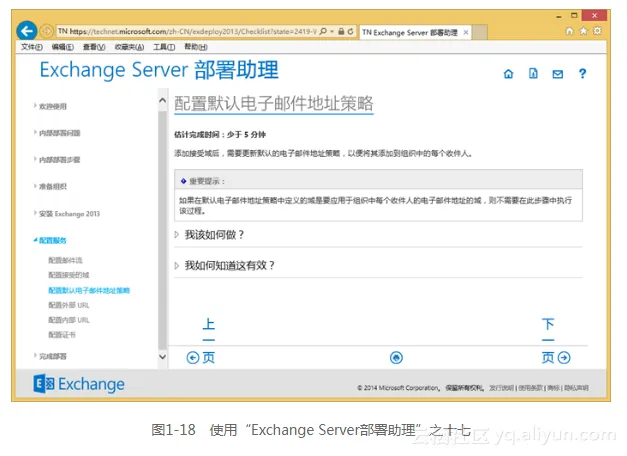
Task: Open the 文件(F) menu
Action: (31, 47)
